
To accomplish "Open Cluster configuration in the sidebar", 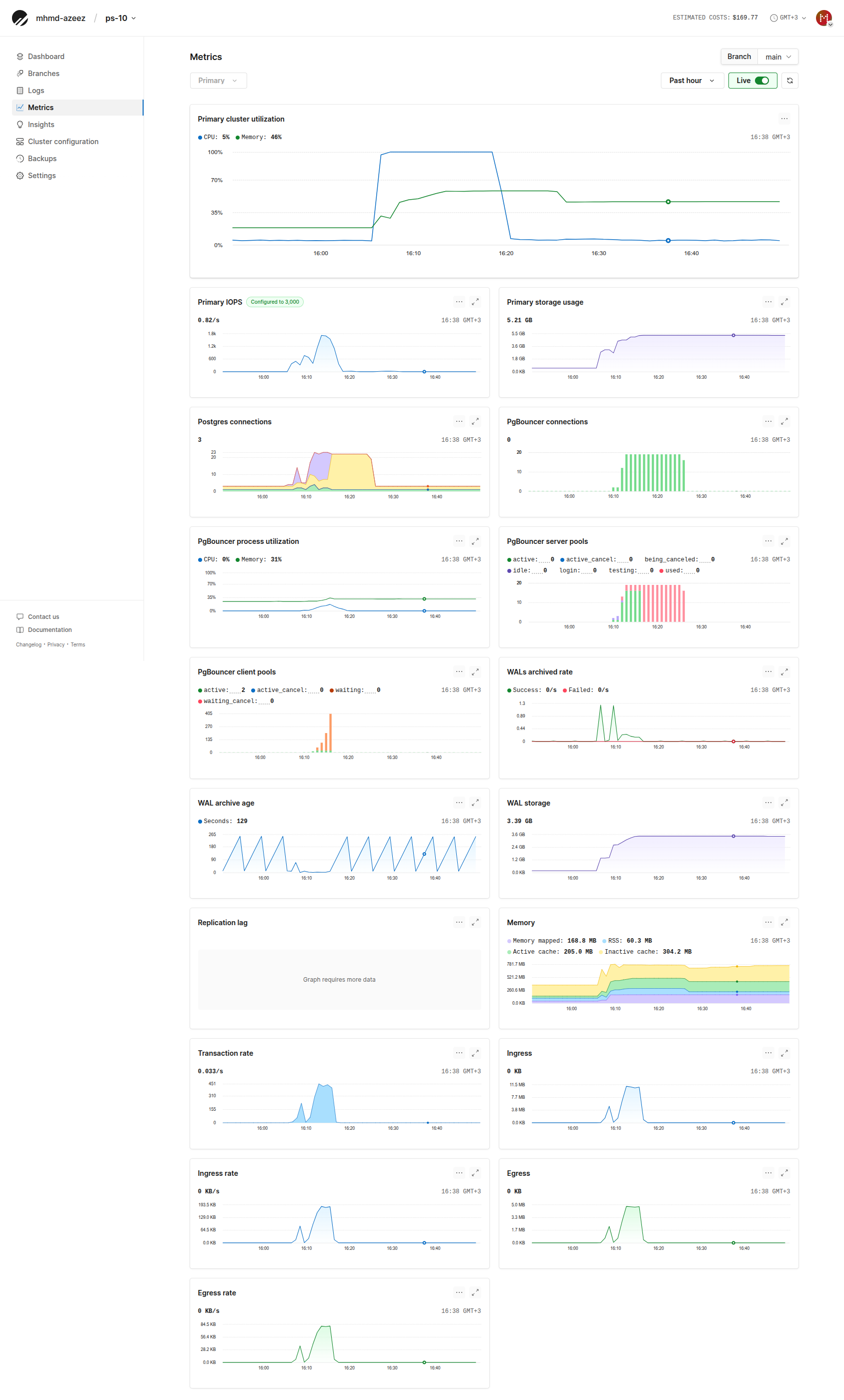I will click(x=63, y=142).
